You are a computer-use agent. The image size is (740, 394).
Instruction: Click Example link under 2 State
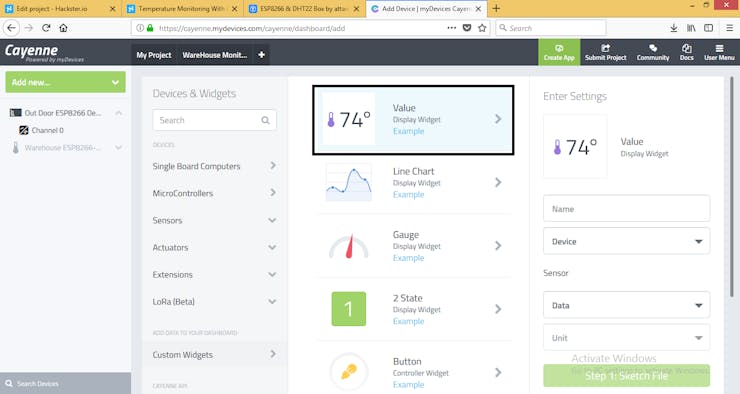click(x=409, y=321)
